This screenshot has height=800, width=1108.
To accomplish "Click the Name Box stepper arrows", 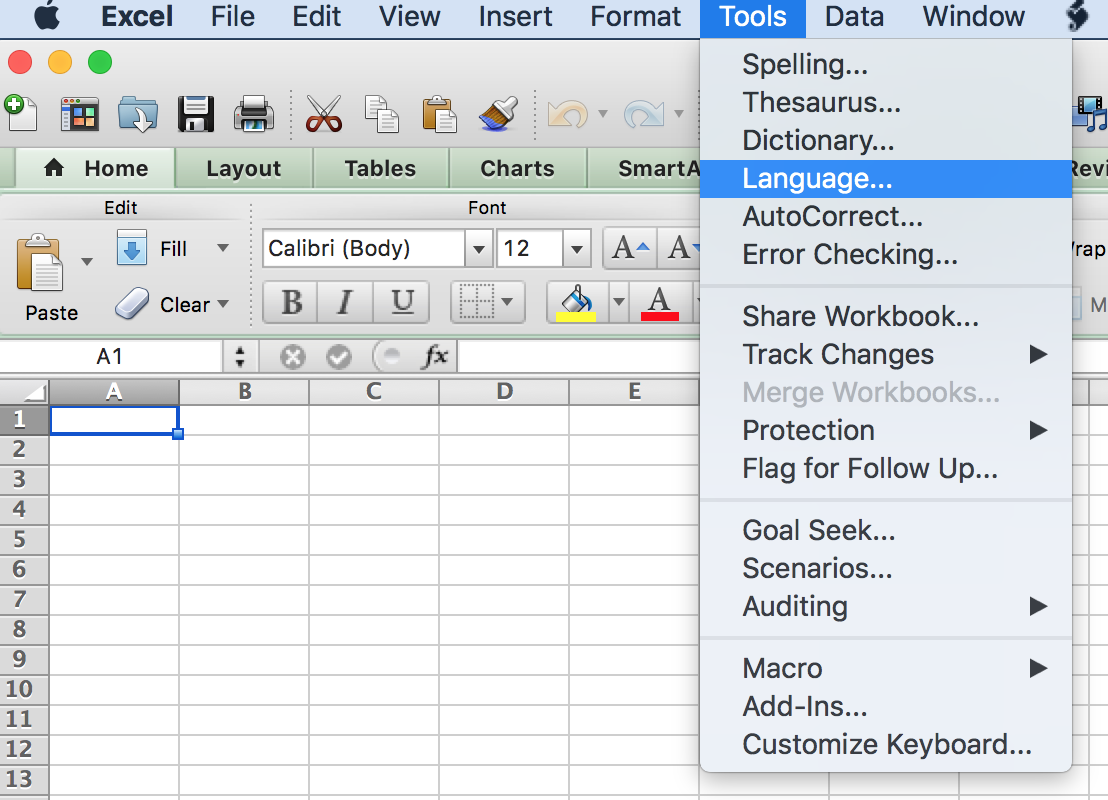I will tap(240, 356).
